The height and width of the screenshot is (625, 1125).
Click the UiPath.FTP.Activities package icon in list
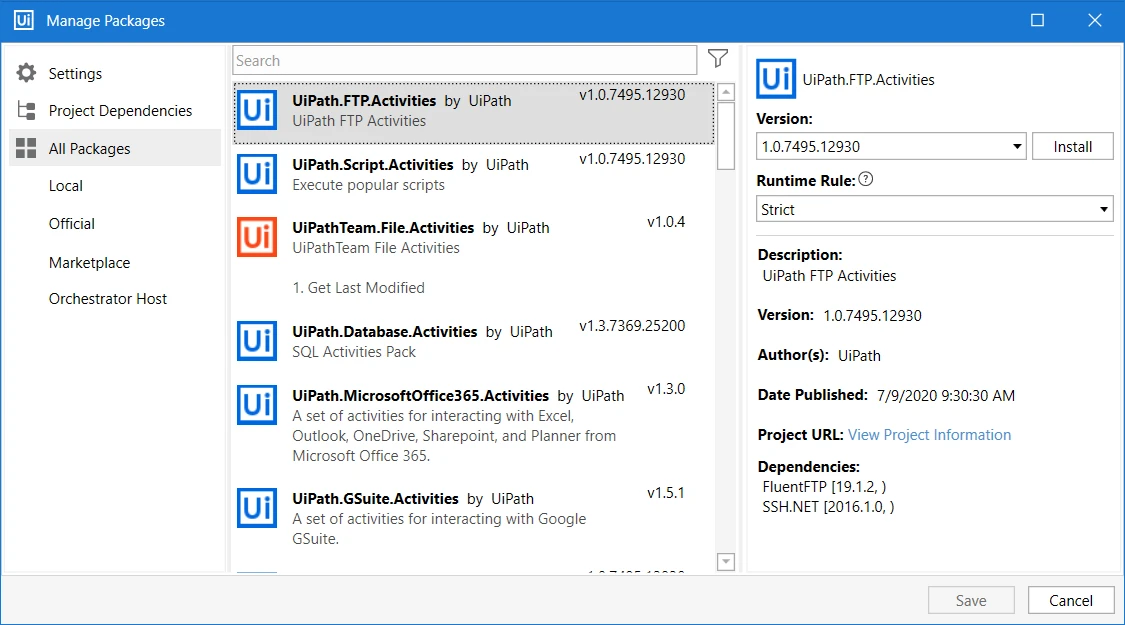tap(257, 110)
